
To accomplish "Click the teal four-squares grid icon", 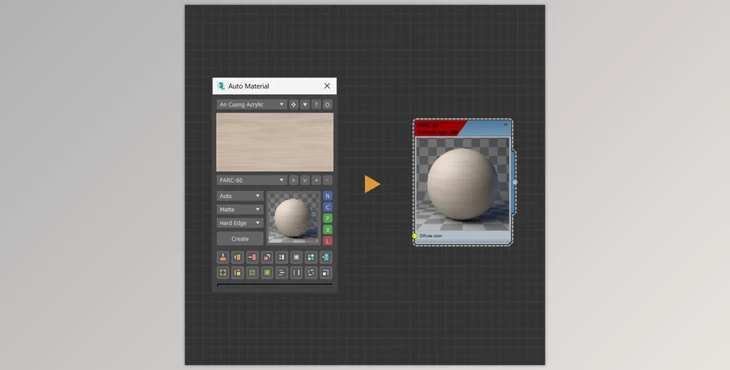I will click(x=311, y=257).
